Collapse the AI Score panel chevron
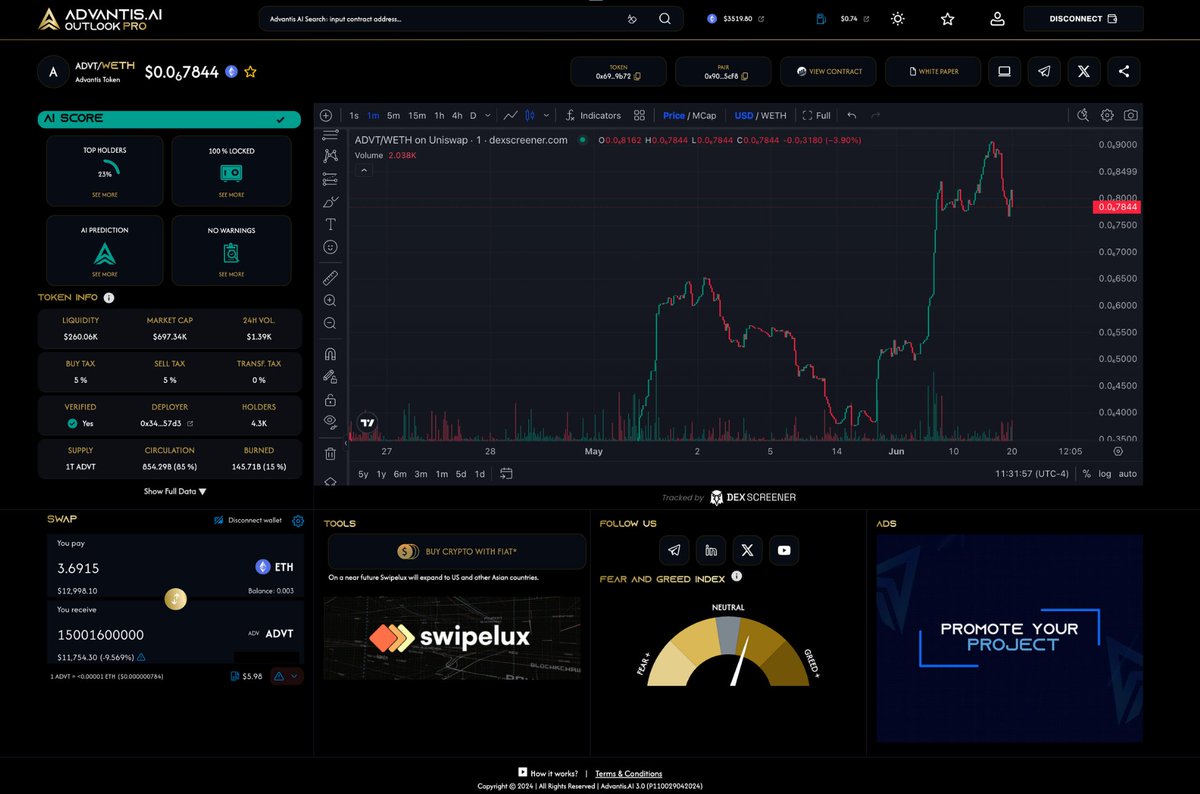Viewport: 1200px width, 794px height. [281, 119]
